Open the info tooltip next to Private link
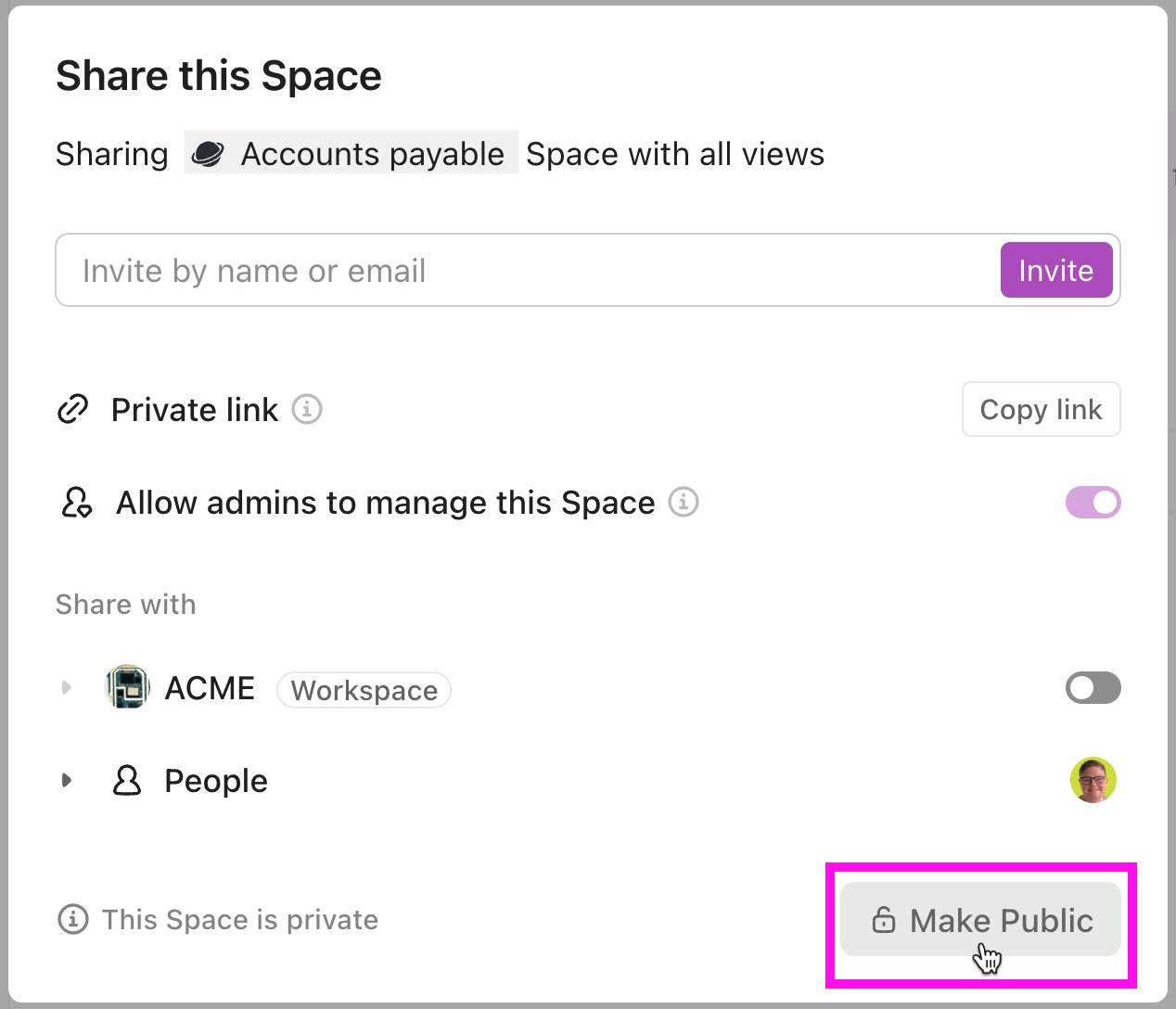Image resolution: width=1176 pixels, height=1009 pixels. [x=307, y=409]
